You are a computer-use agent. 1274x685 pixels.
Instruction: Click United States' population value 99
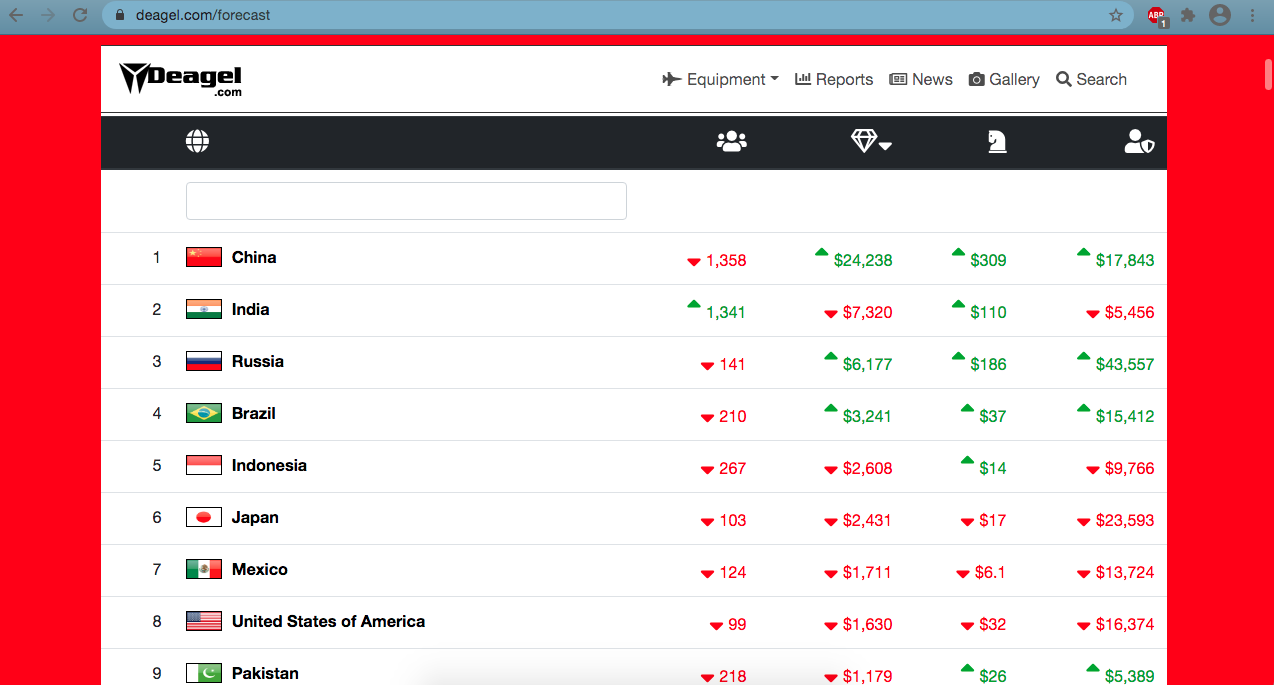pos(737,625)
